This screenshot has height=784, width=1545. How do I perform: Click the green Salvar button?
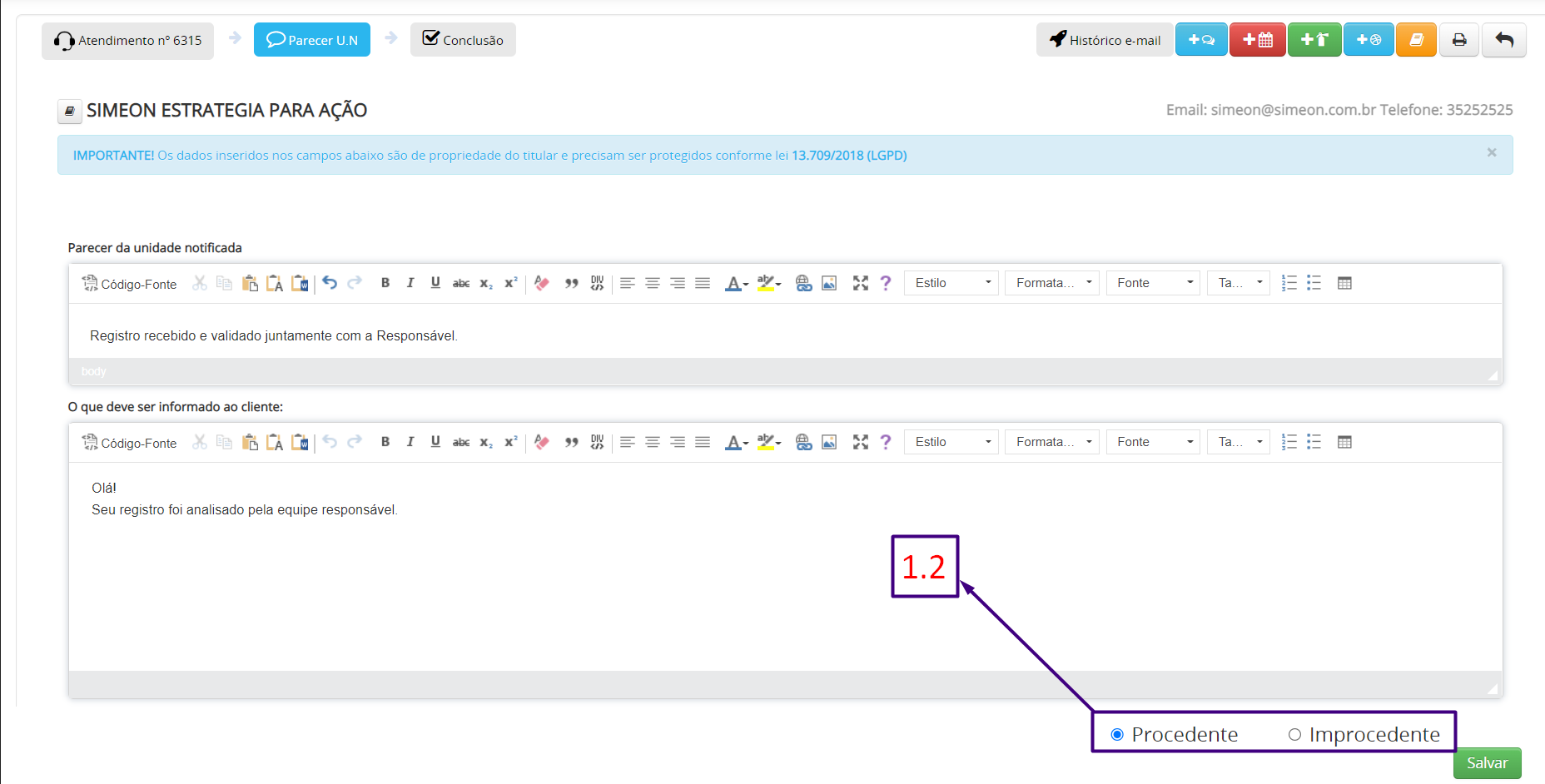click(x=1487, y=763)
